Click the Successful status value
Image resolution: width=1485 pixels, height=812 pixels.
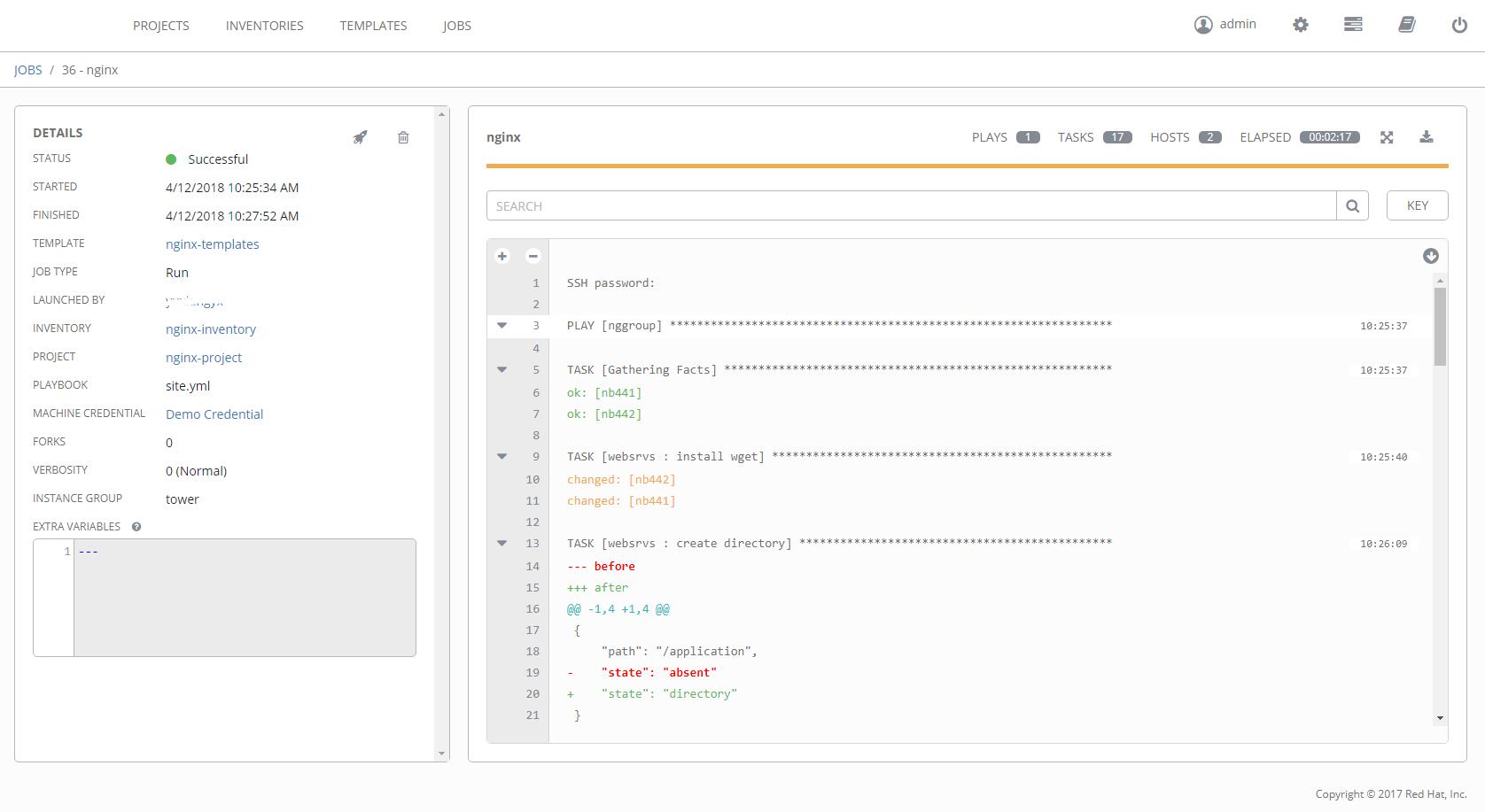218,159
